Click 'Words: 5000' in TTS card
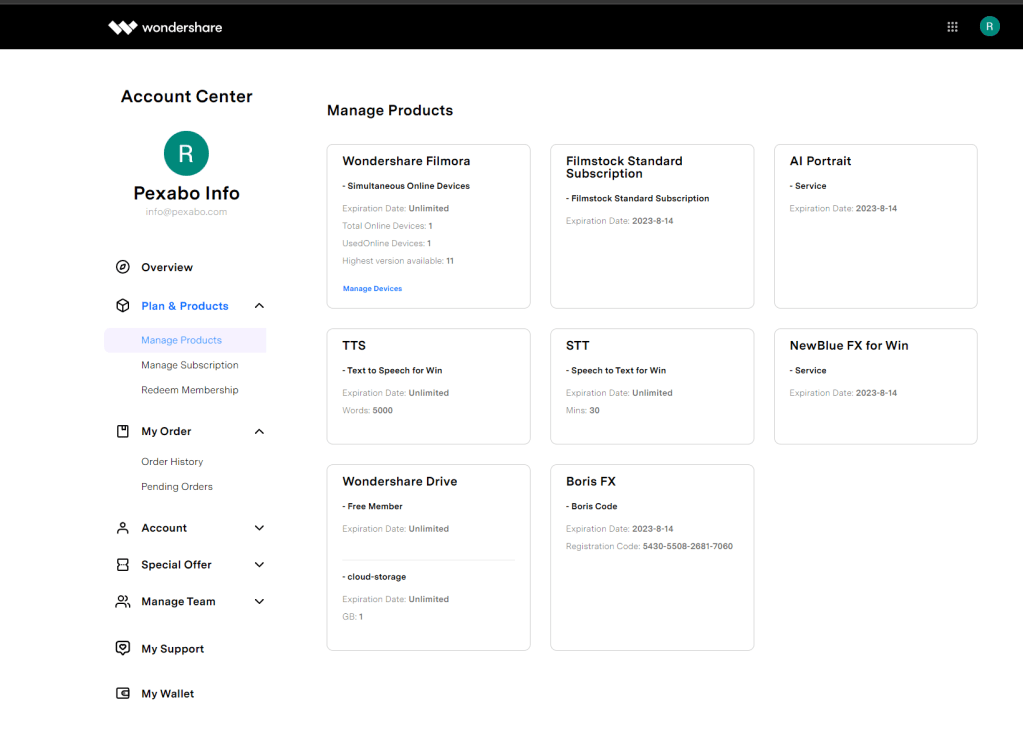The image size is (1023, 738). pos(367,410)
